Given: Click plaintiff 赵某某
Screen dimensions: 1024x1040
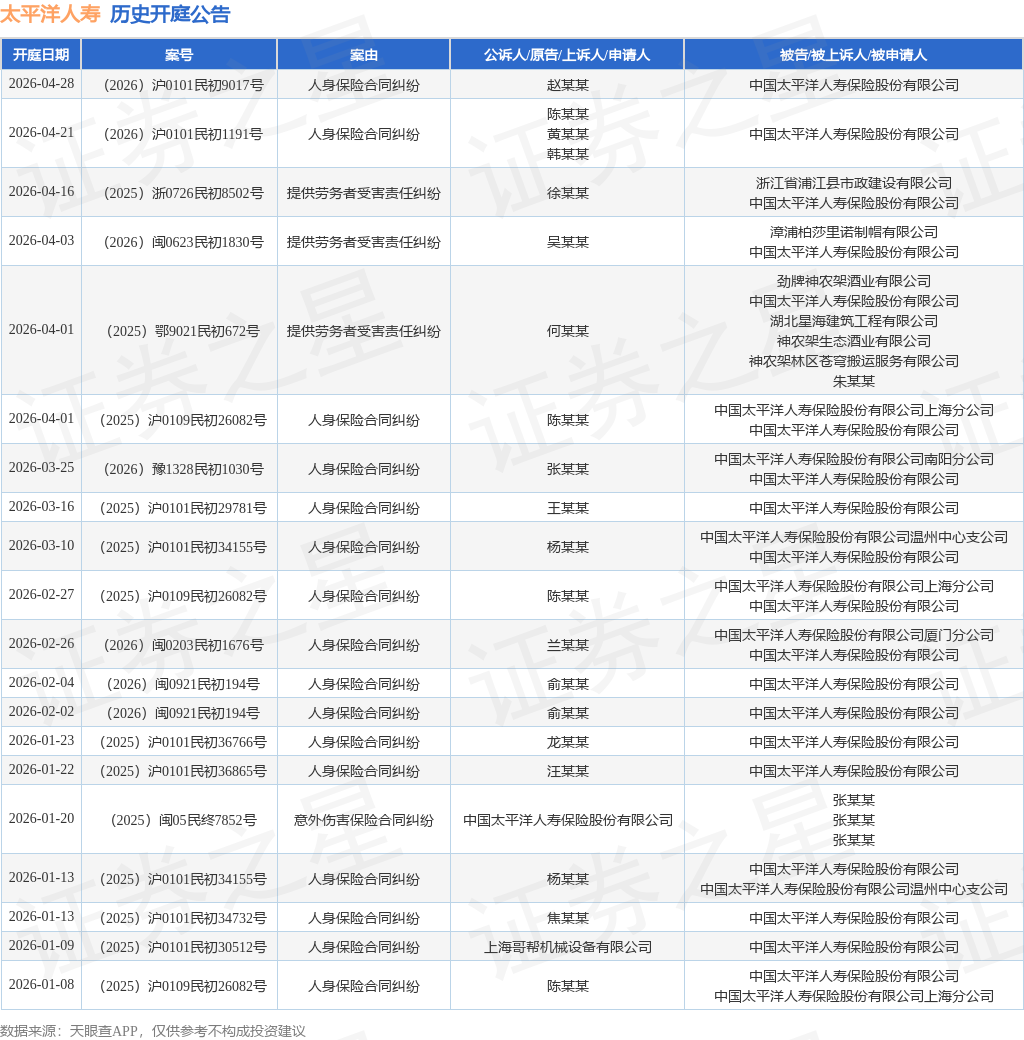Looking at the screenshot, I should click(568, 85).
